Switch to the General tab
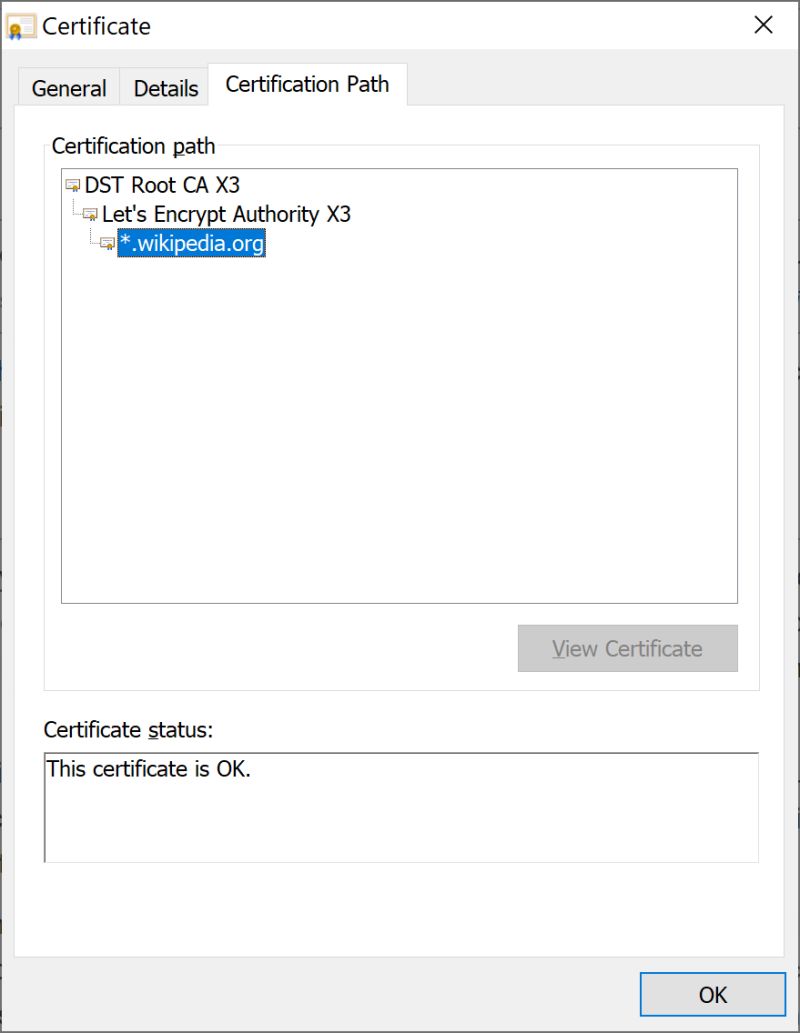 pos(69,88)
